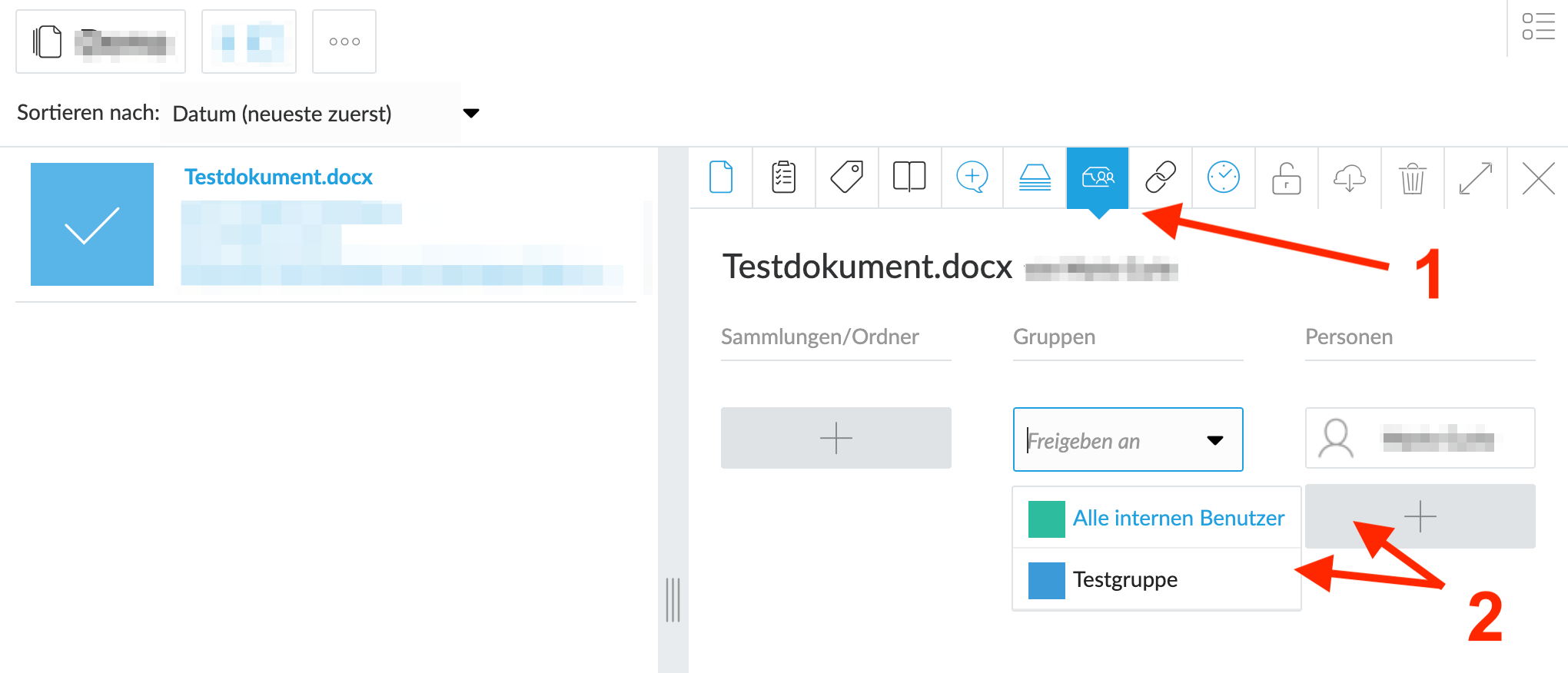Grab the vertical pane splitter handle
1568x673 pixels.
click(x=673, y=599)
